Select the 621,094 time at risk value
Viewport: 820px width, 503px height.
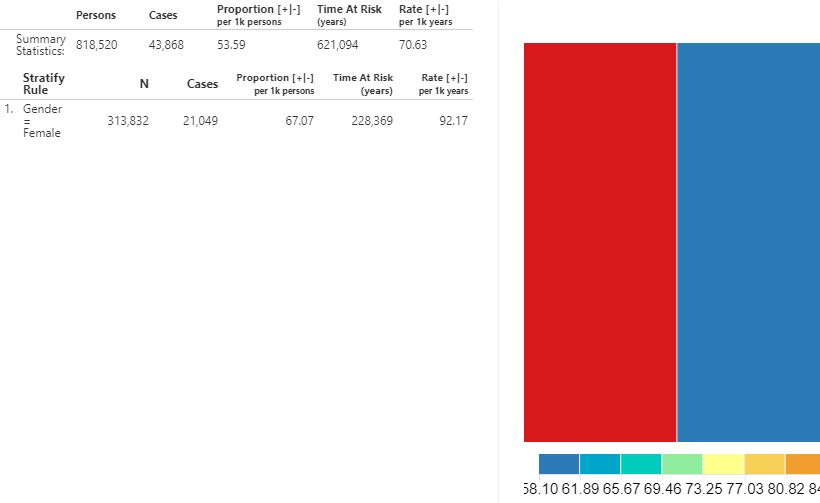(x=337, y=45)
